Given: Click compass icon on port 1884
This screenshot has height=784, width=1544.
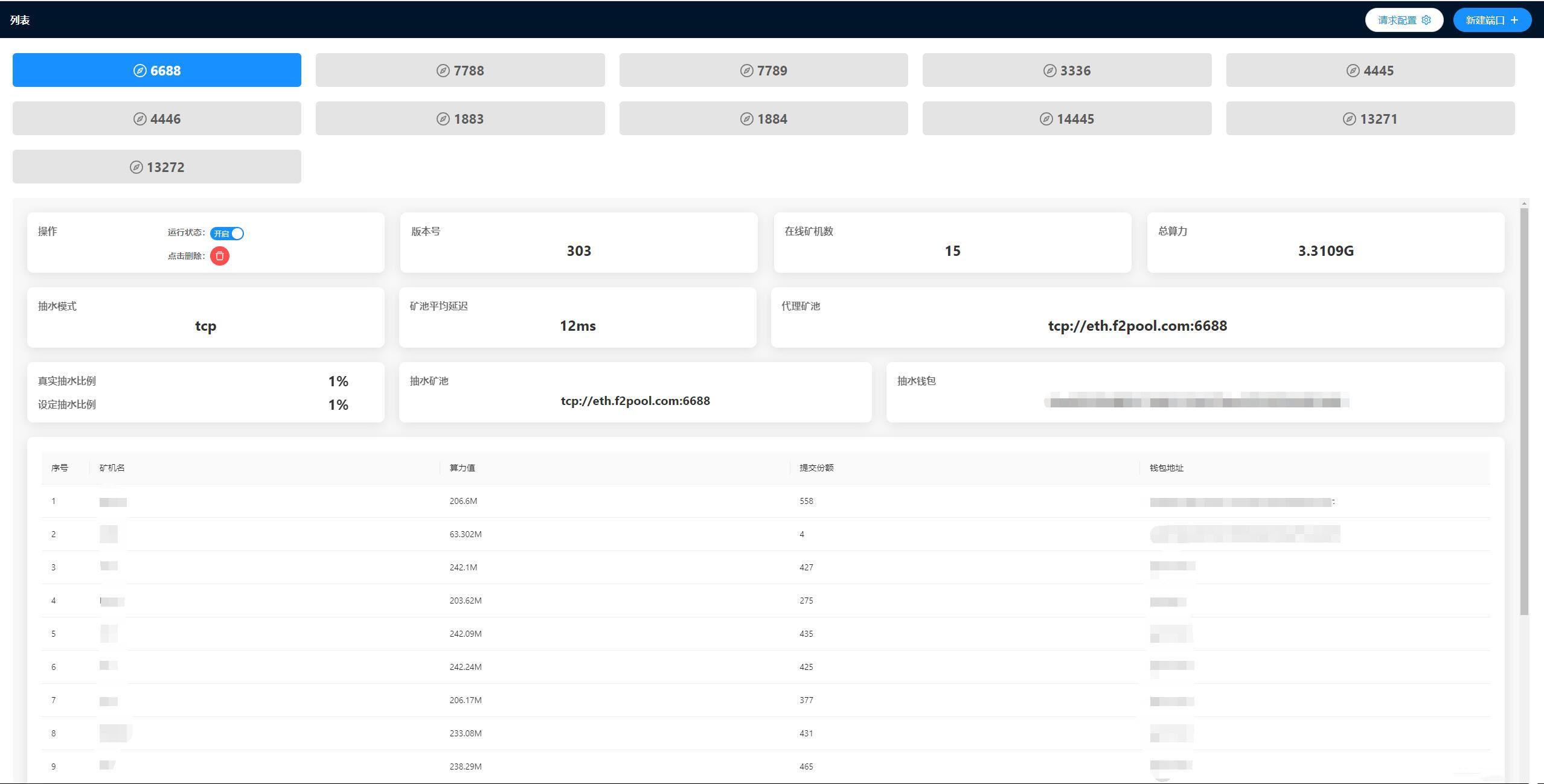Looking at the screenshot, I should pyautogui.click(x=746, y=119).
